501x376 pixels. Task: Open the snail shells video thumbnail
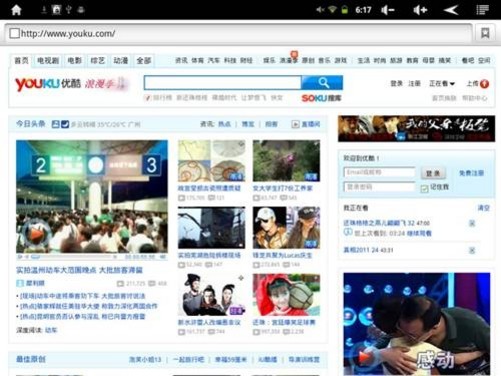pos(211,161)
